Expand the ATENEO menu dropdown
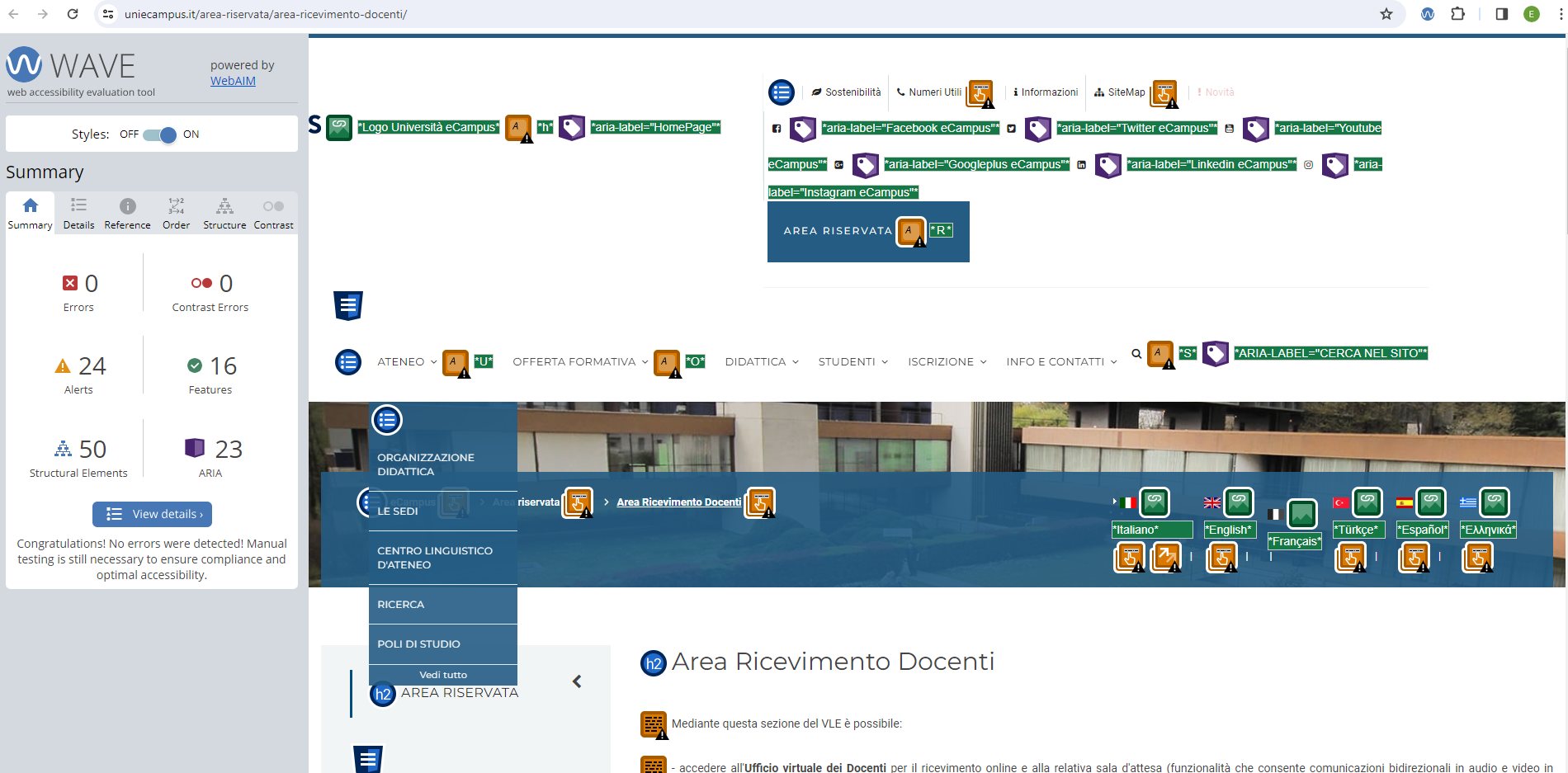The width and height of the screenshot is (1568, 773). pyautogui.click(x=407, y=362)
